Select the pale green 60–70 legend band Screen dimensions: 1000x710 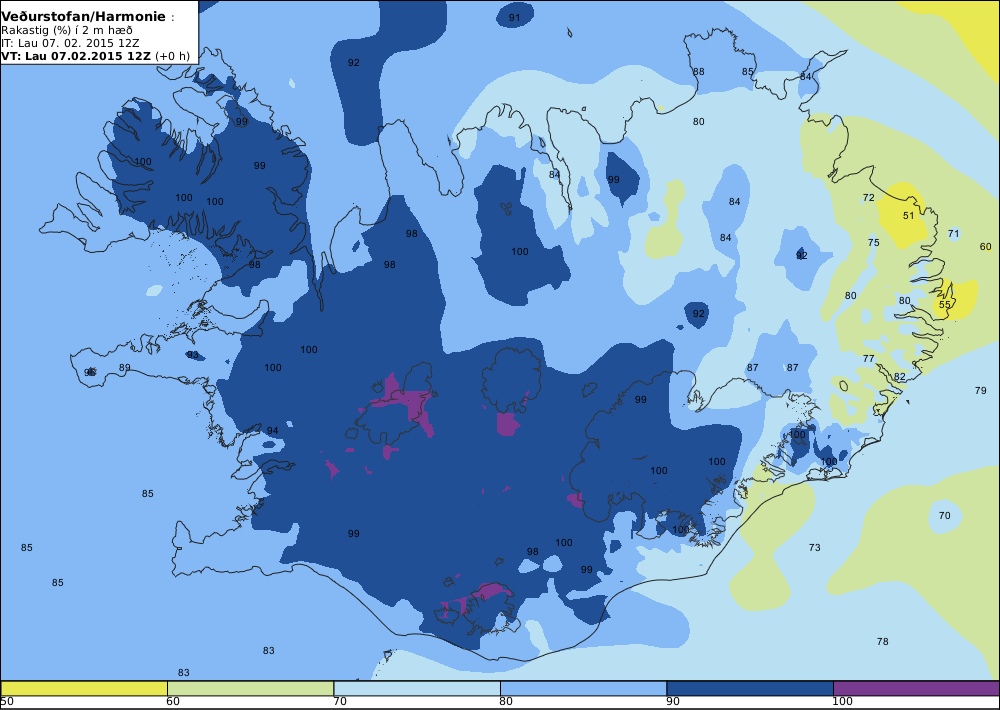pos(250,688)
